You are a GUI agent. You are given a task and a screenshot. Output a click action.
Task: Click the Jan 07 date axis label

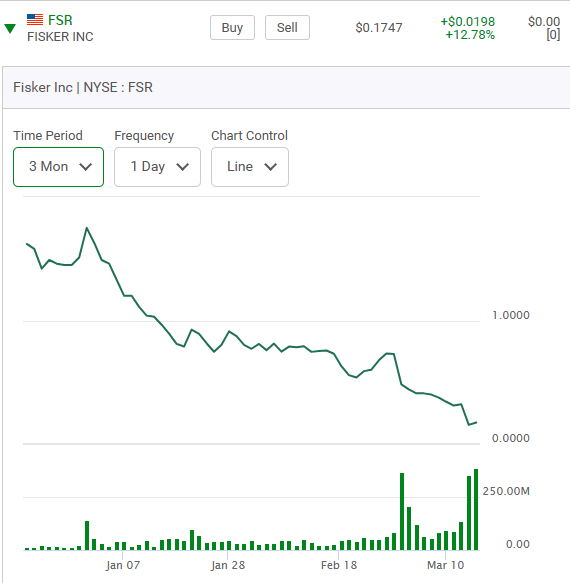123,565
